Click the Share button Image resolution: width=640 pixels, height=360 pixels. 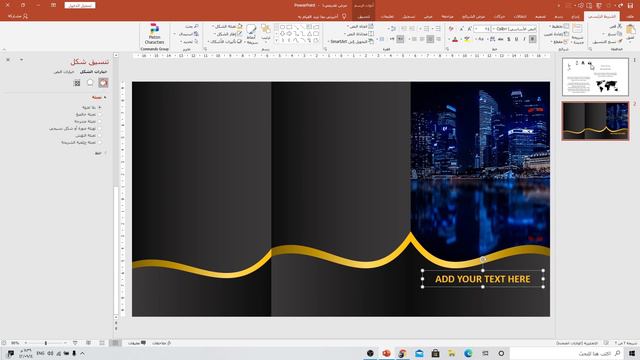[x=18, y=16]
